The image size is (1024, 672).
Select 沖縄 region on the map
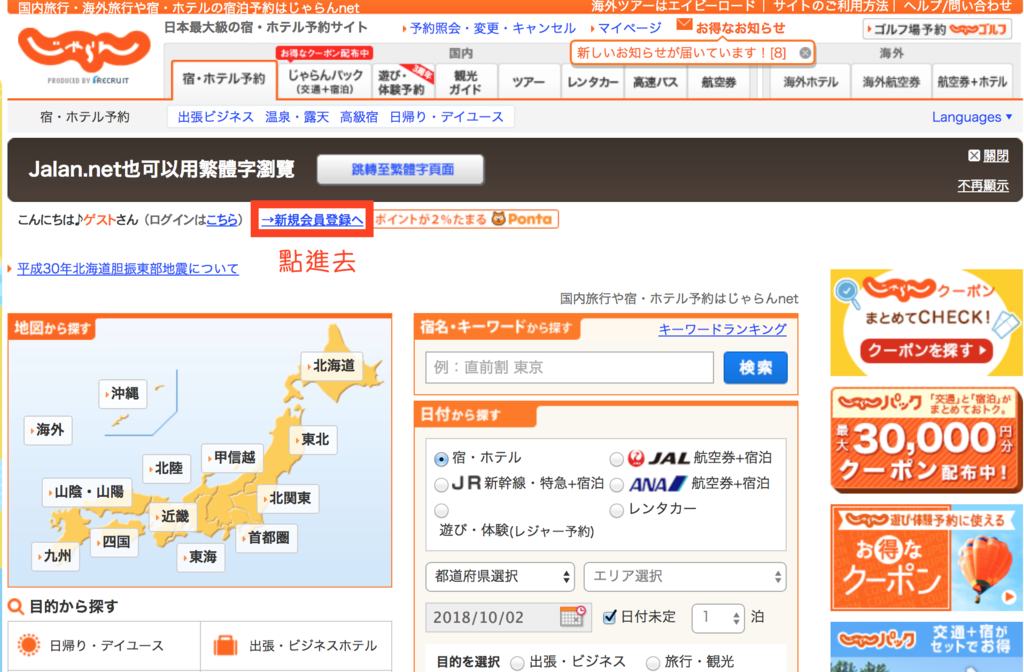[123, 393]
